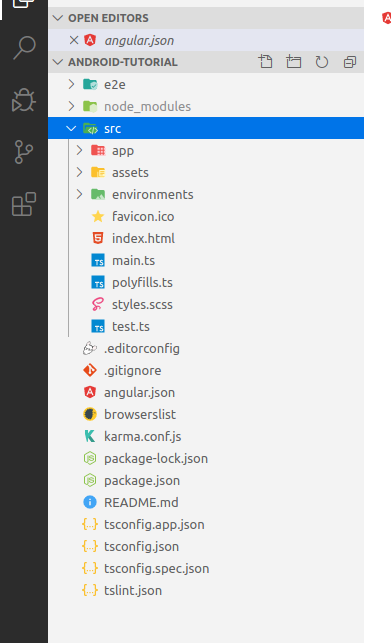Viewport: 391px width, 643px height.
Task: Open angular.json from Open Editors list
Action: pos(139,41)
